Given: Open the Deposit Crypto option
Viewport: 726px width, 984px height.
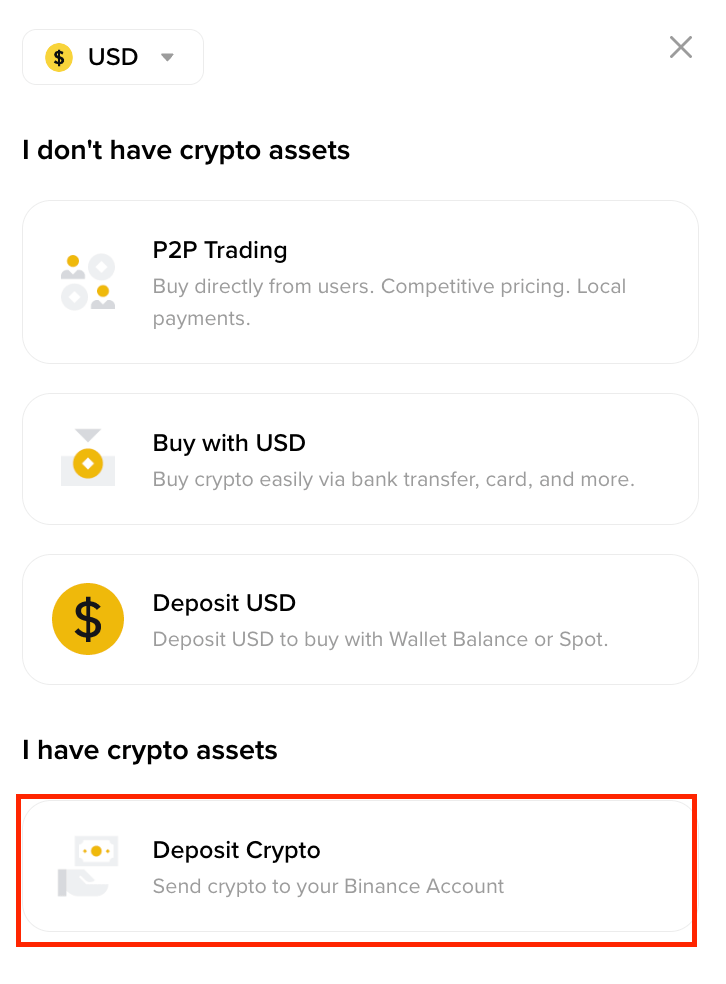Looking at the screenshot, I should point(358,866).
